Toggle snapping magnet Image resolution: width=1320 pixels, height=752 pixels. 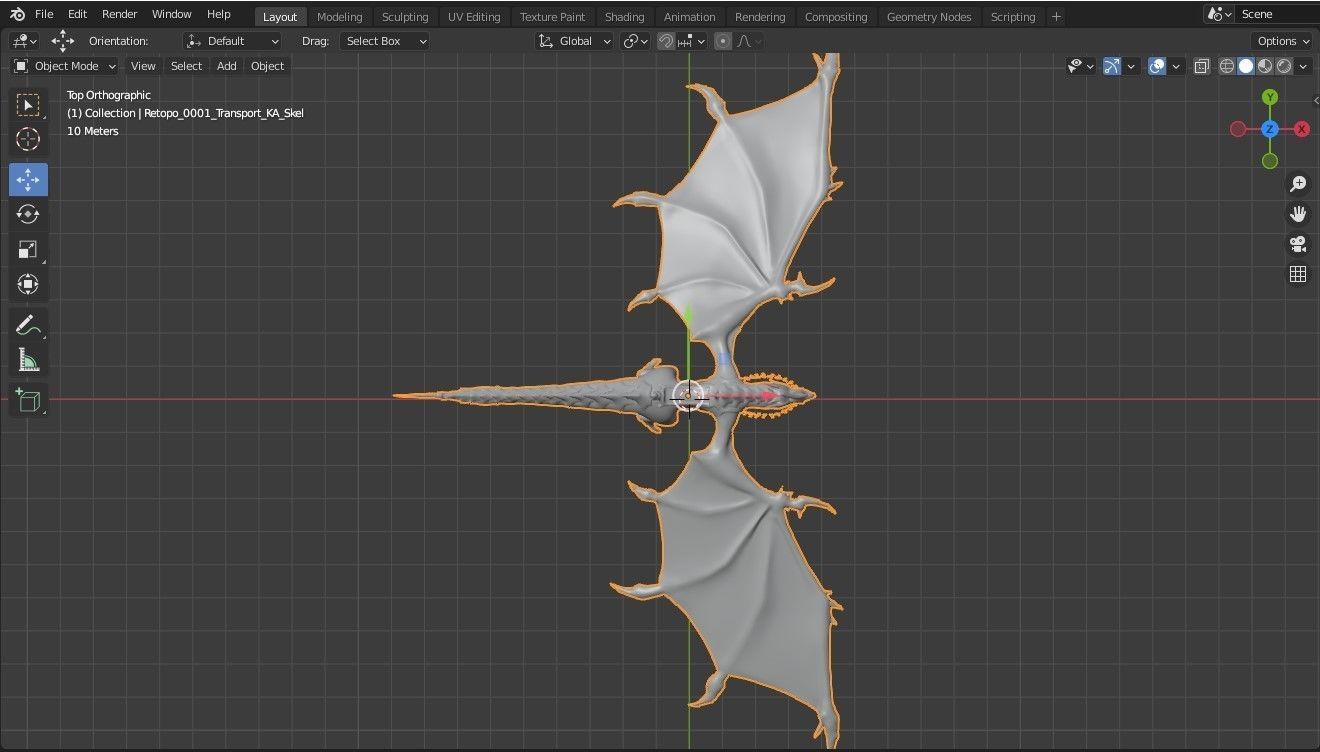[x=665, y=41]
